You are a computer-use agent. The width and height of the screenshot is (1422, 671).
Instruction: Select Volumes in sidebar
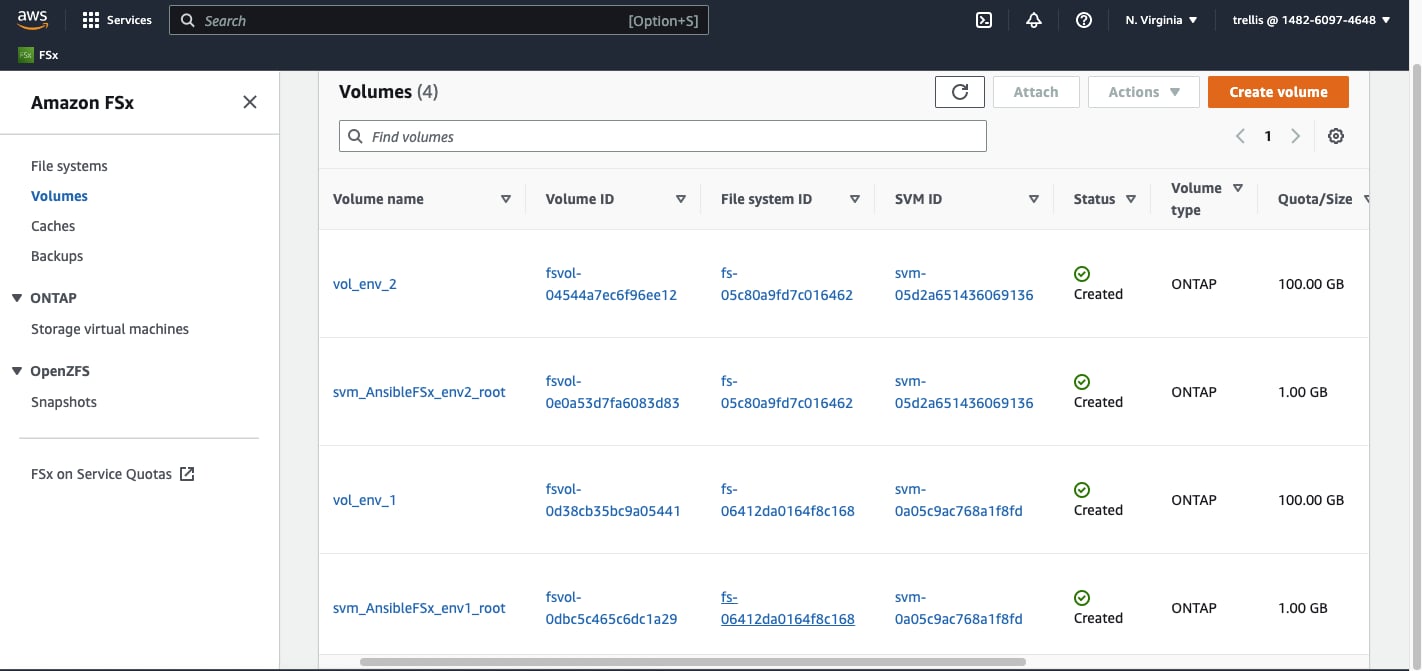59,196
